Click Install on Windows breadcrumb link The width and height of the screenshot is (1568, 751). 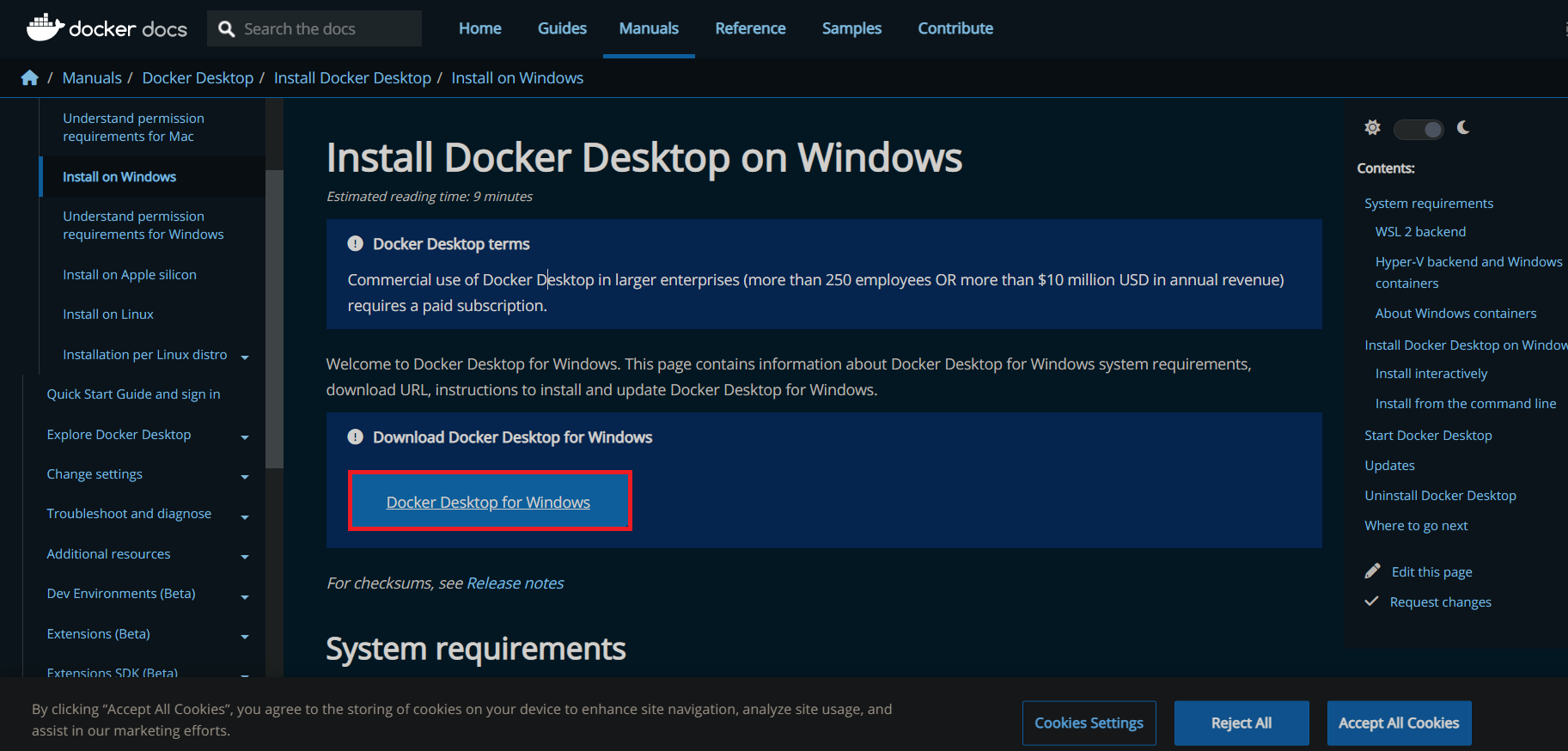pos(517,78)
